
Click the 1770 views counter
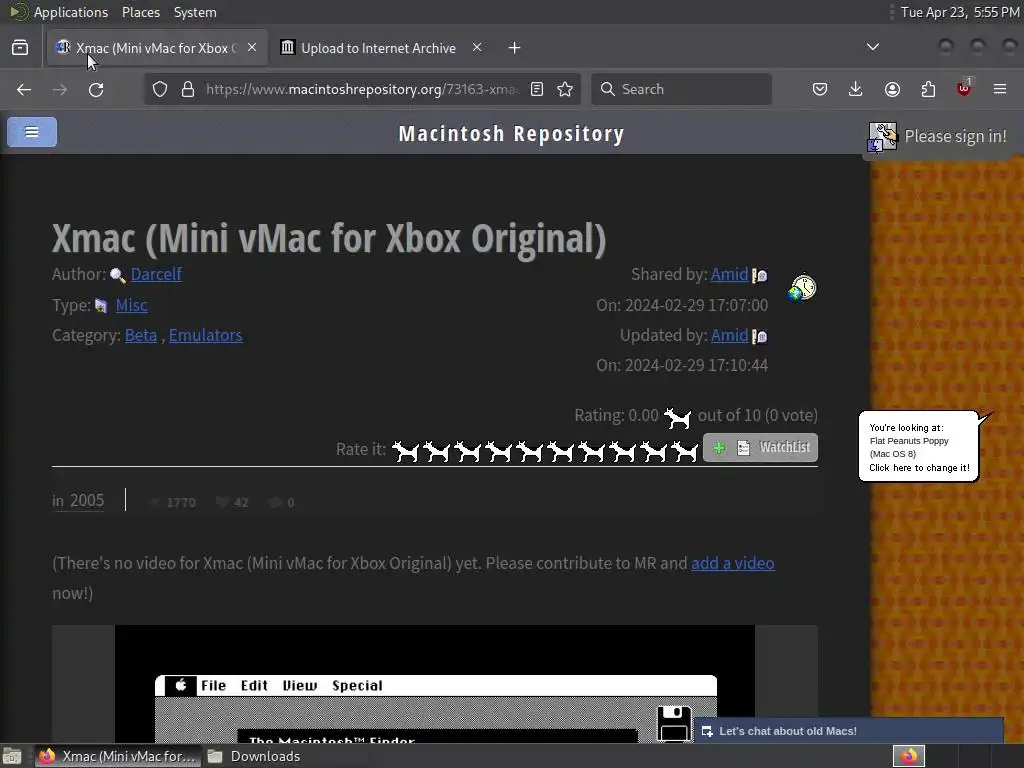coord(173,502)
